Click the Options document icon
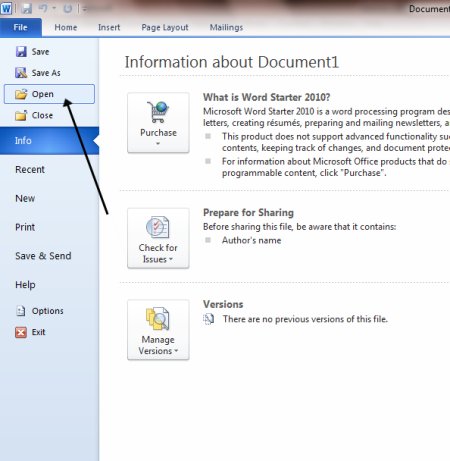 click(x=21, y=311)
